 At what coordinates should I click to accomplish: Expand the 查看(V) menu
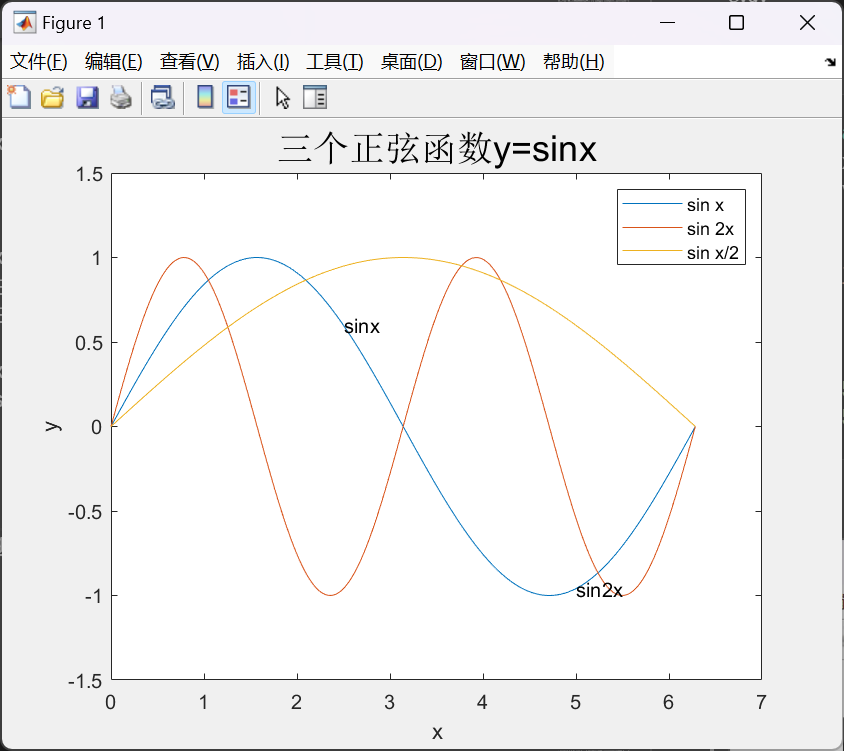pyautogui.click(x=189, y=62)
